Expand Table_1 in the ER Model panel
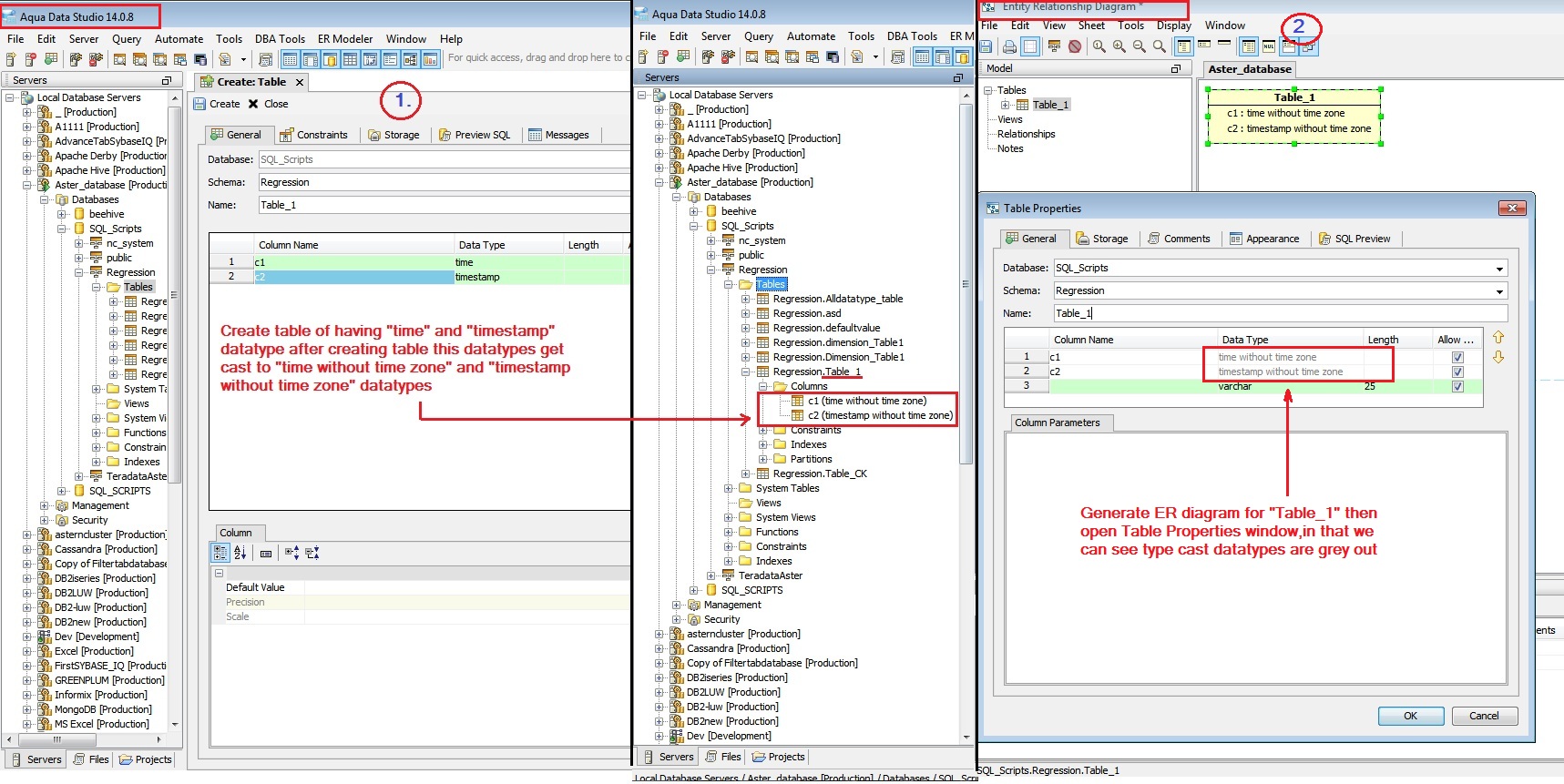The height and width of the screenshot is (784, 1564). 1006,105
